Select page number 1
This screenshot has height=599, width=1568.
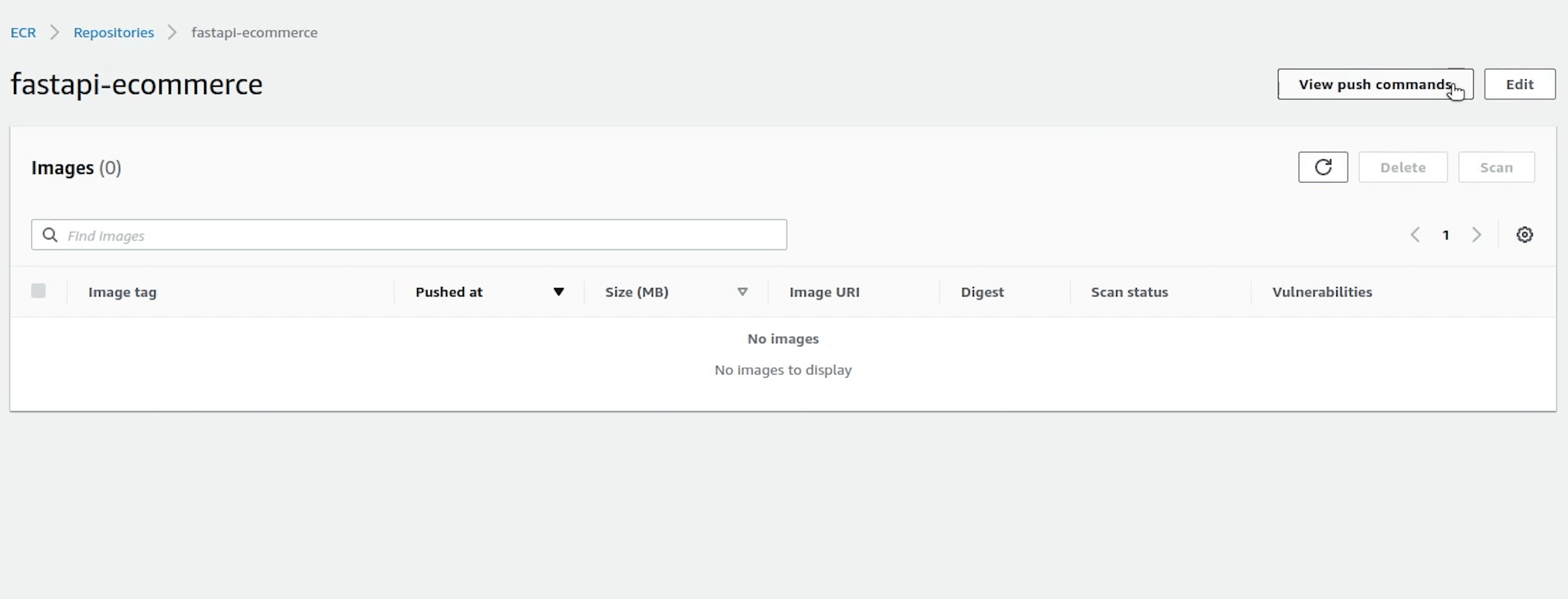pyautogui.click(x=1445, y=235)
